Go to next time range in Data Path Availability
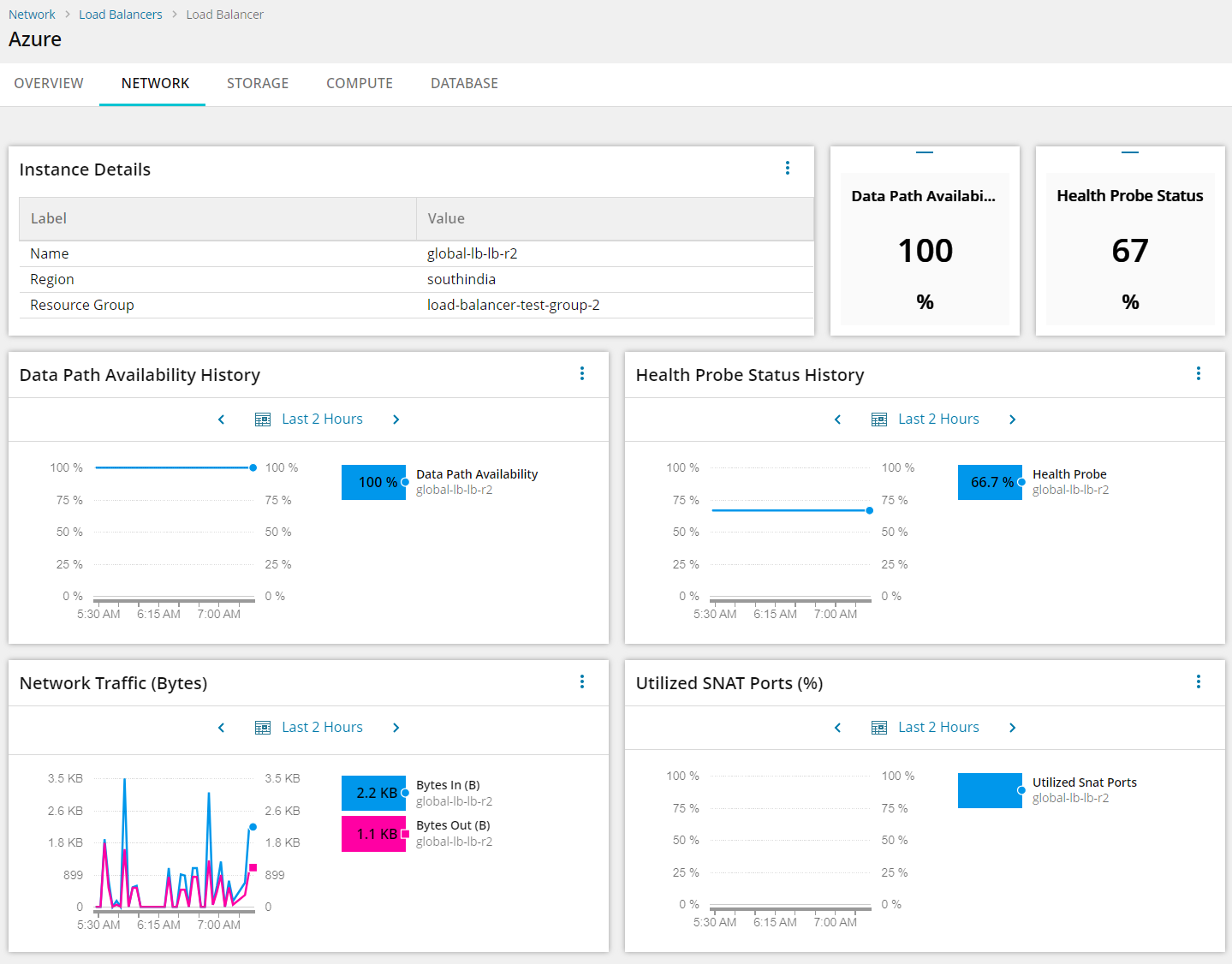1232x964 pixels. point(396,420)
